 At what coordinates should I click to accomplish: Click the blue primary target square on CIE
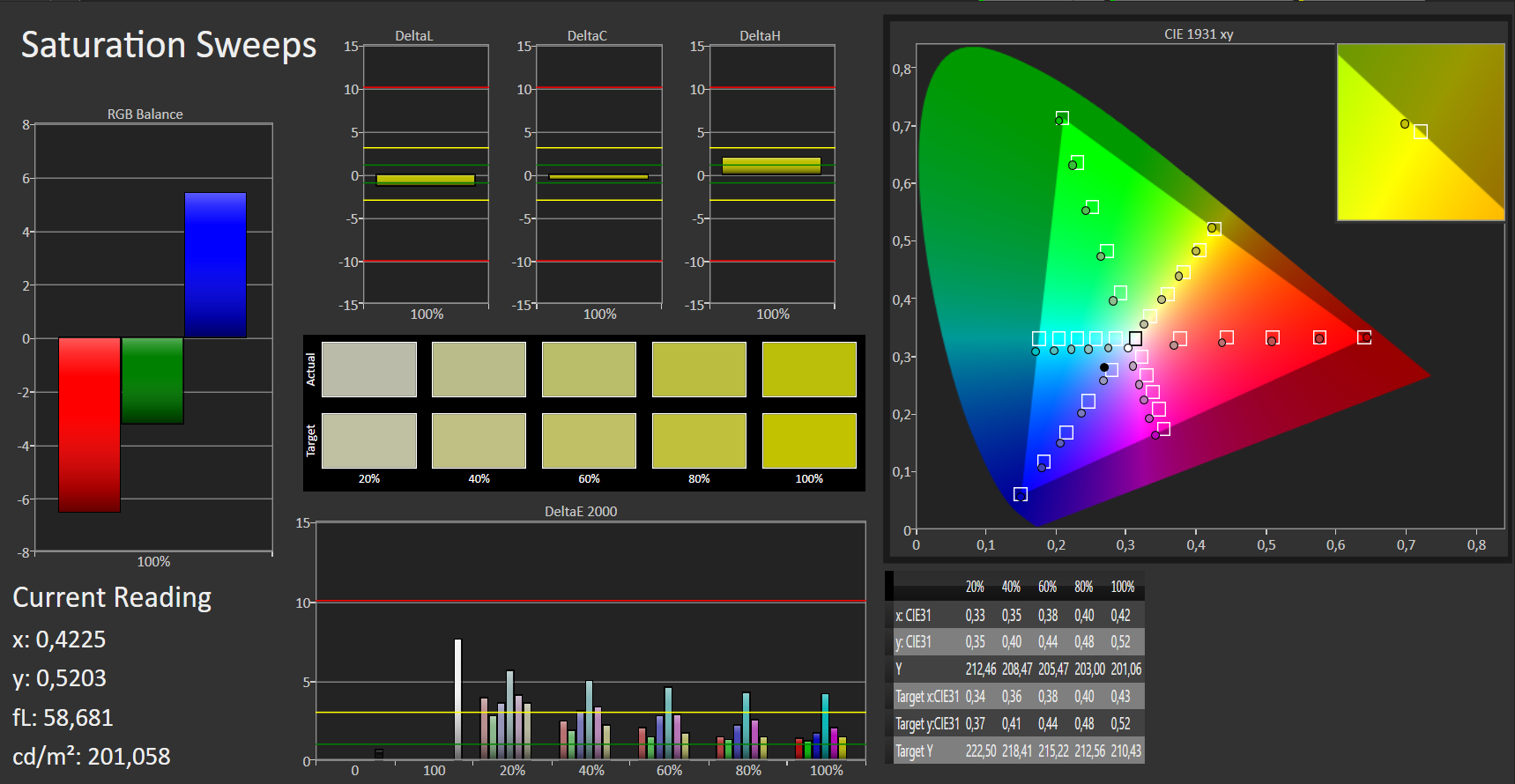point(1021,494)
